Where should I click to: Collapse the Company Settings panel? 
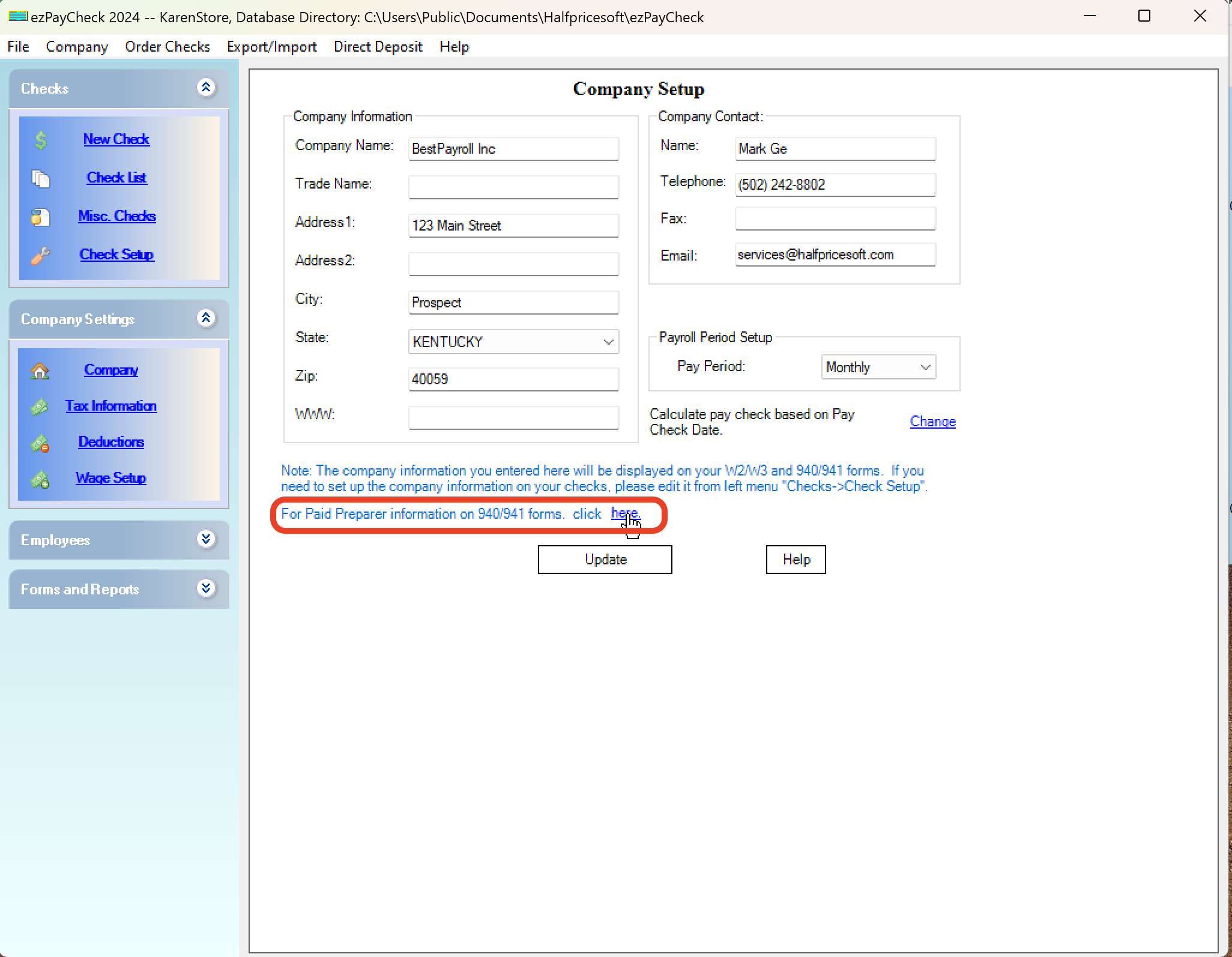coord(206,318)
